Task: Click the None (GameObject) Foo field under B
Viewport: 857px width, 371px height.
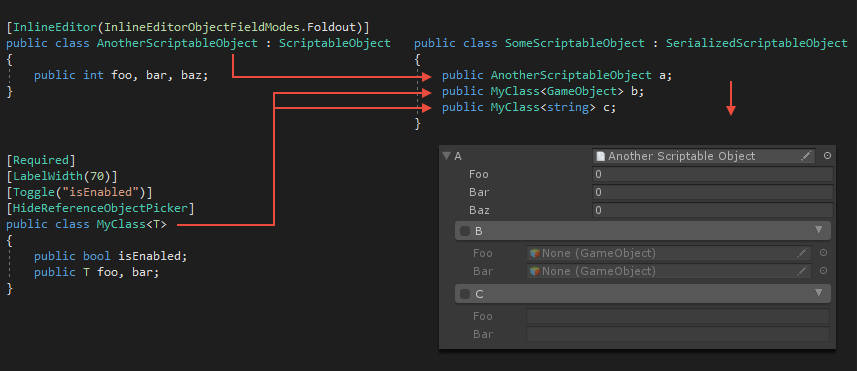Action: pos(668,253)
